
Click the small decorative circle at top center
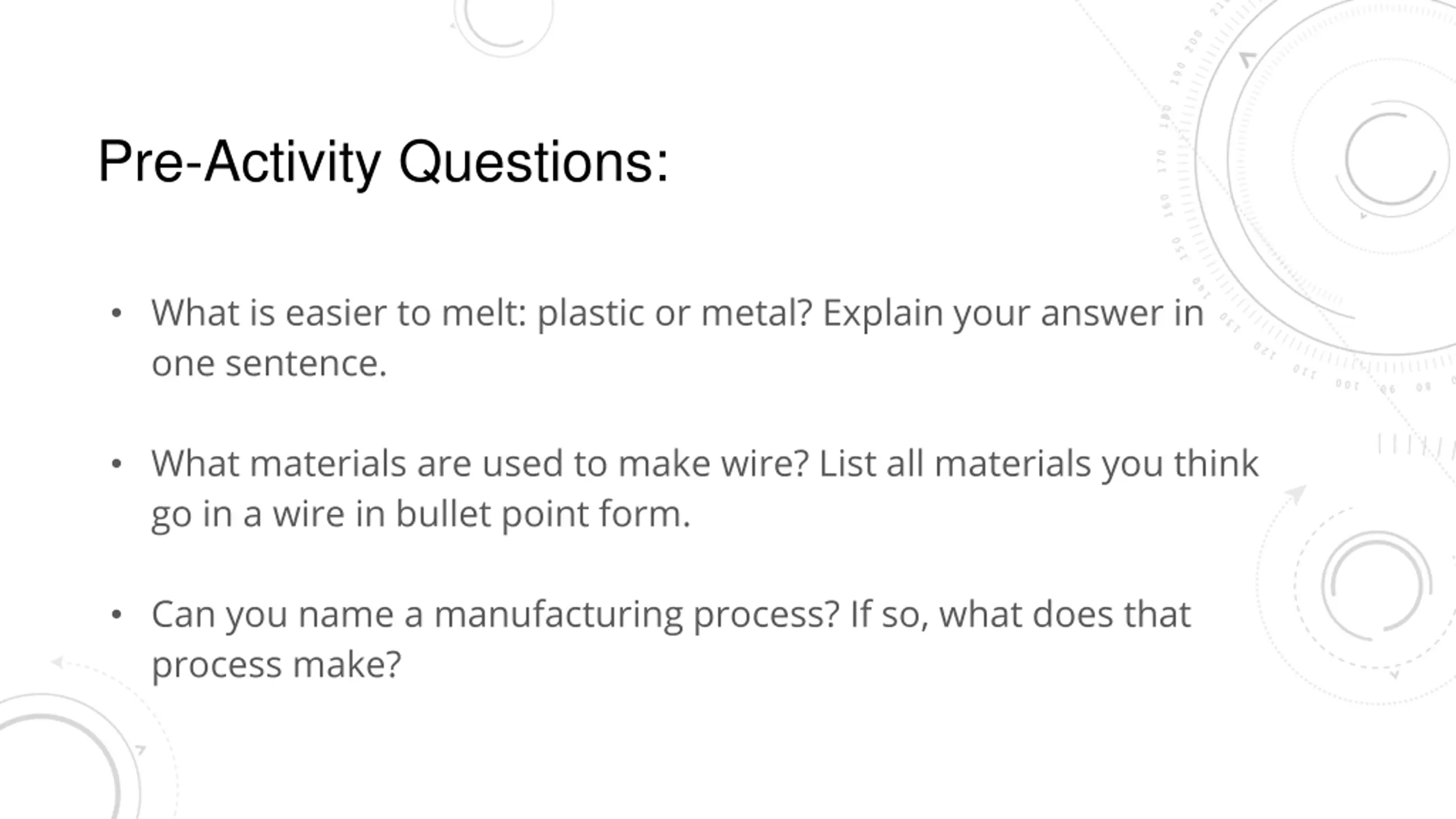pyautogui.click(x=503, y=23)
